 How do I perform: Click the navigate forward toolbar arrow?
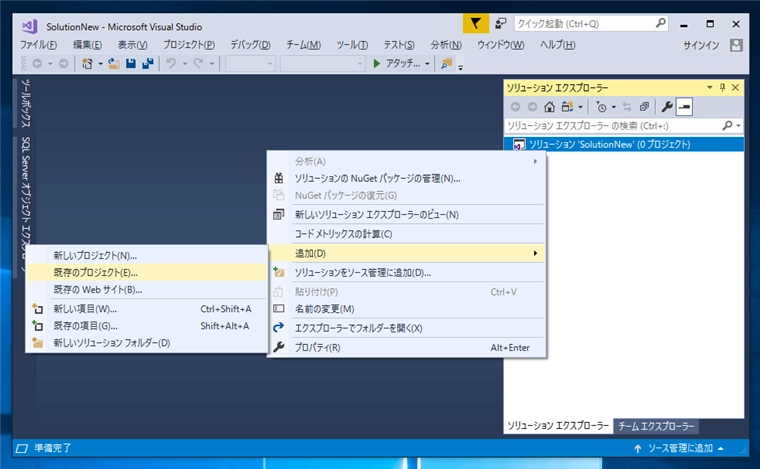pyautogui.click(x=63, y=63)
